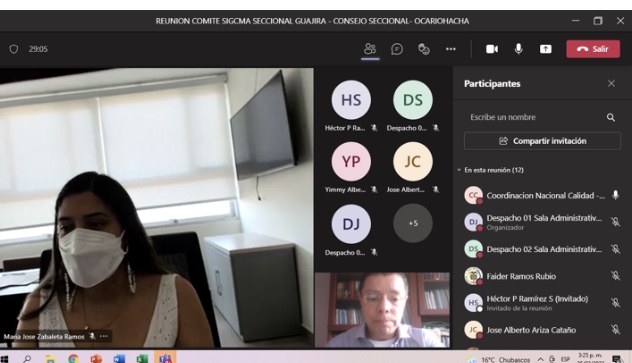Image resolution: width=632 pixels, height=363 pixels.
Task: Open Excel from the Windows taskbar
Action: [142, 358]
